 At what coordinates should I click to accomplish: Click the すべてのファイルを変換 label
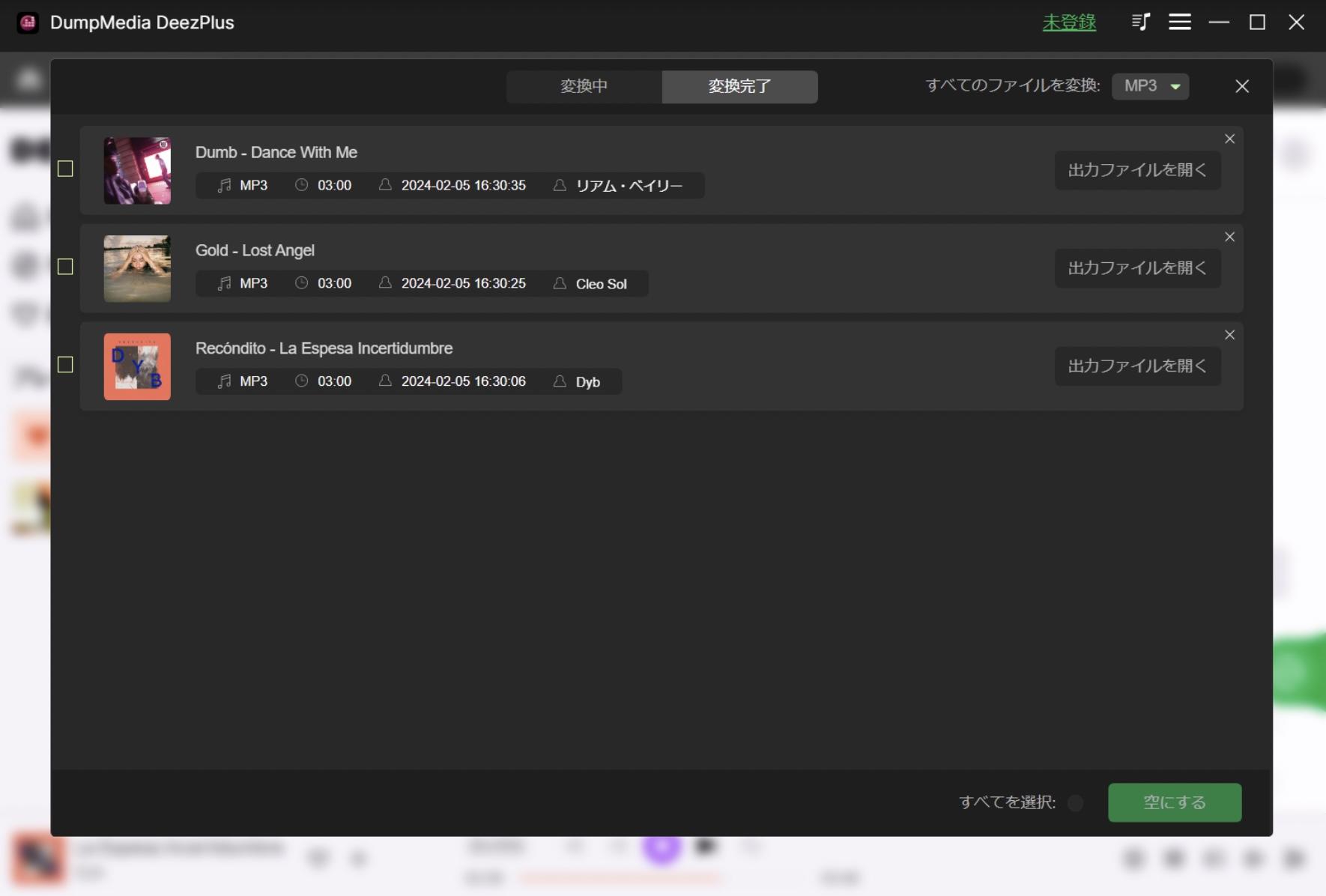[1013, 85]
